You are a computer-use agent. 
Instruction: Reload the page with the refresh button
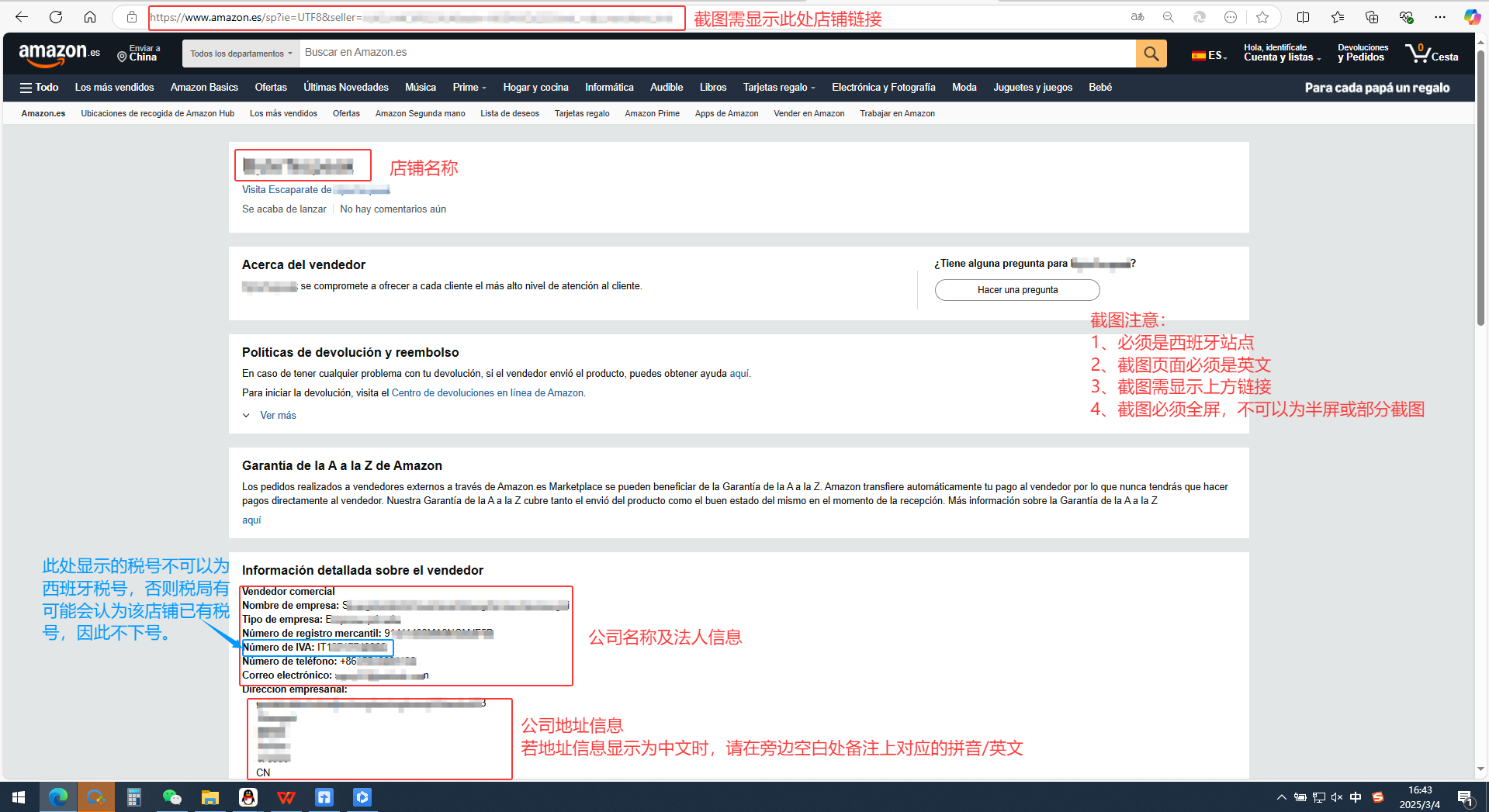[x=56, y=17]
